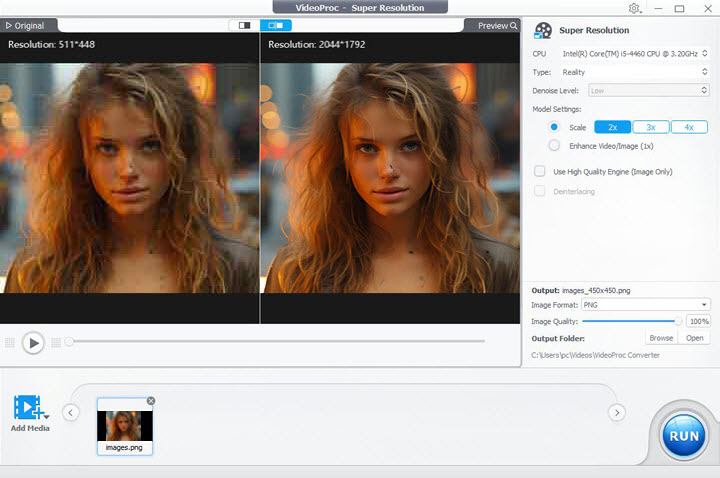
Task: Click the Browse output folder button
Action: (x=660, y=338)
